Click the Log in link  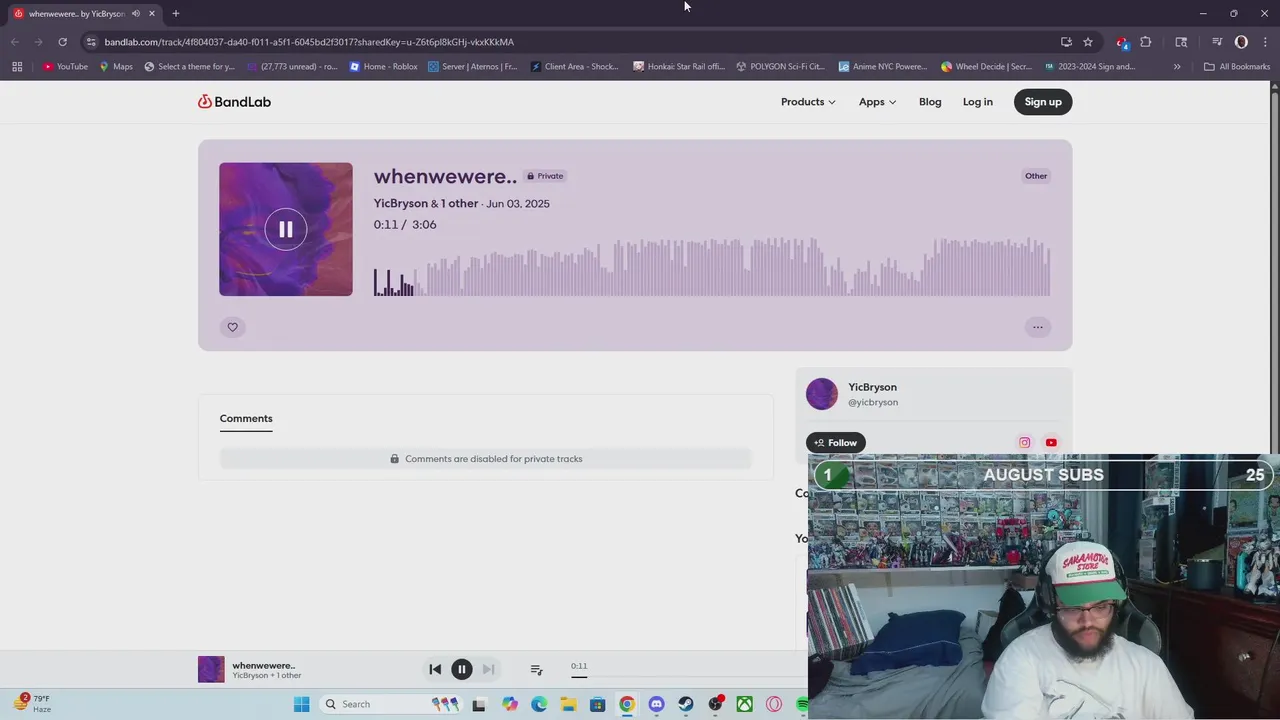(x=978, y=102)
